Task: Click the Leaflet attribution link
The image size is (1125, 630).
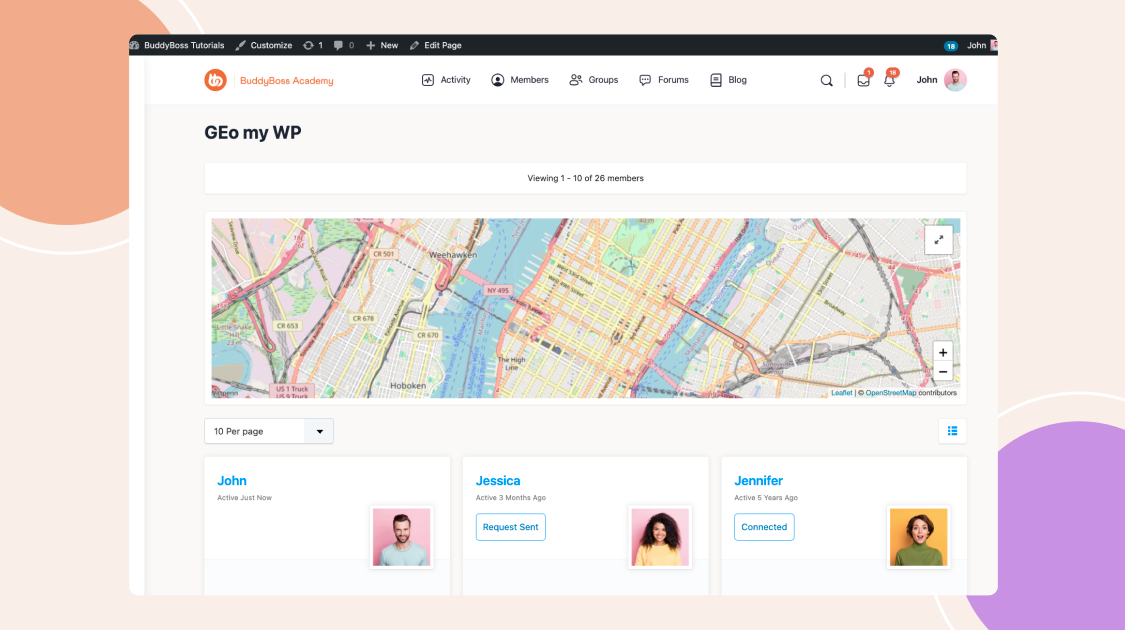Action: (x=842, y=392)
